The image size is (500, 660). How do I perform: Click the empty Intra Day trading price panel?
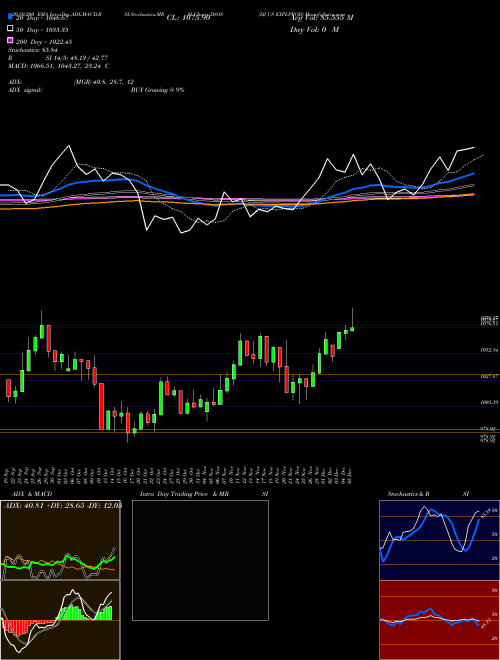200,560
